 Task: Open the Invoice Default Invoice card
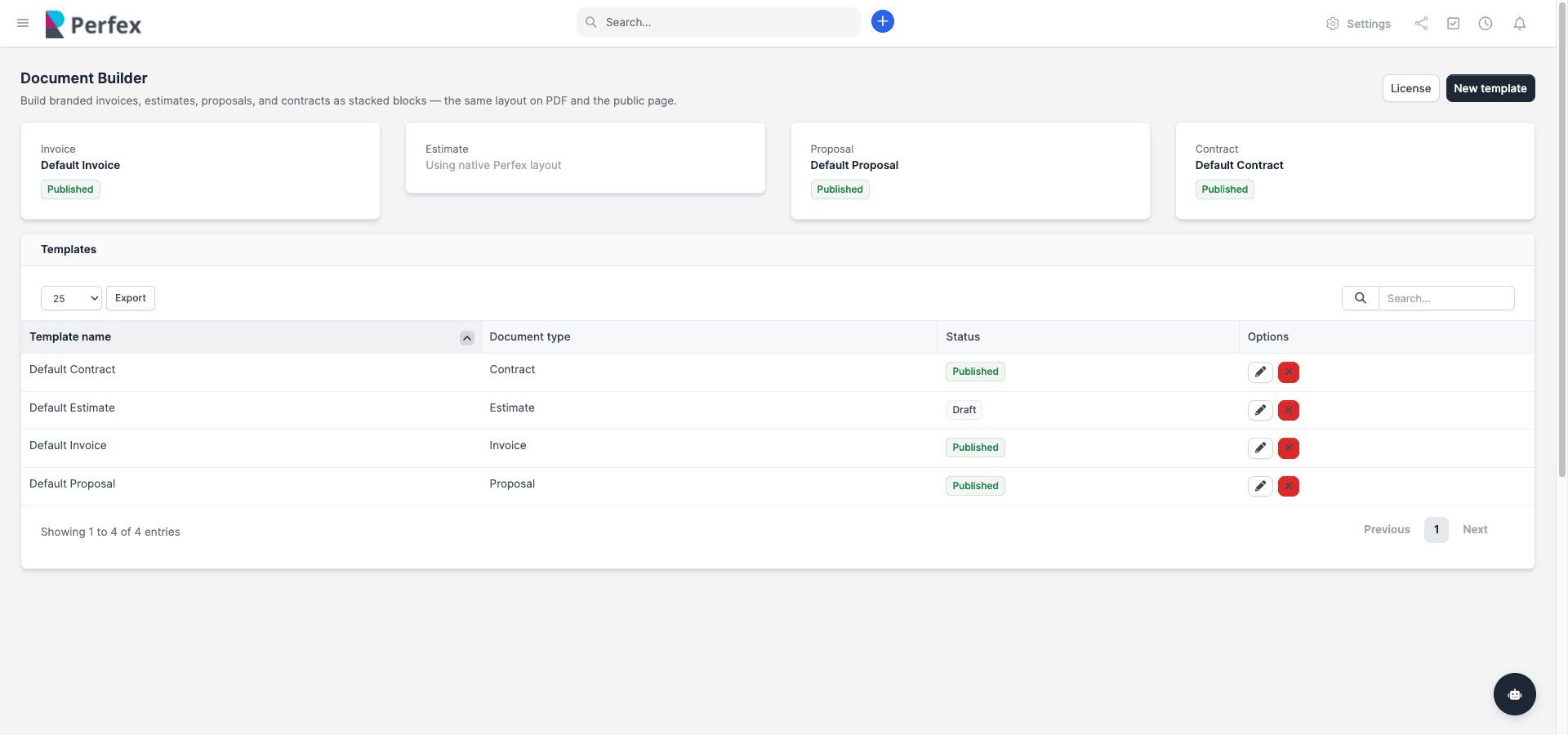(200, 171)
